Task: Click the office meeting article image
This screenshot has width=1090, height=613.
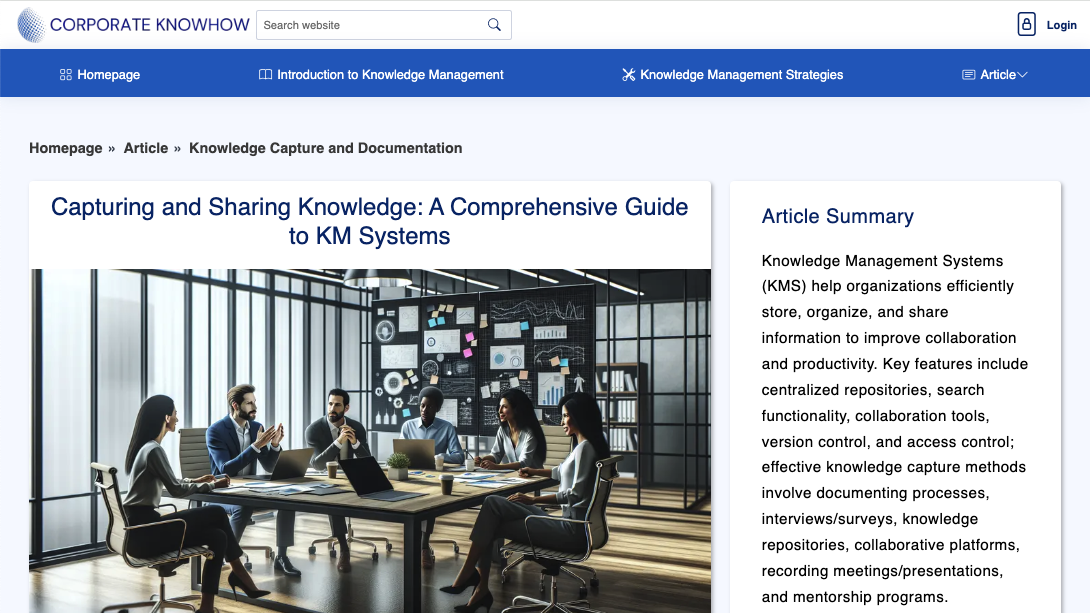Action: coord(370,440)
